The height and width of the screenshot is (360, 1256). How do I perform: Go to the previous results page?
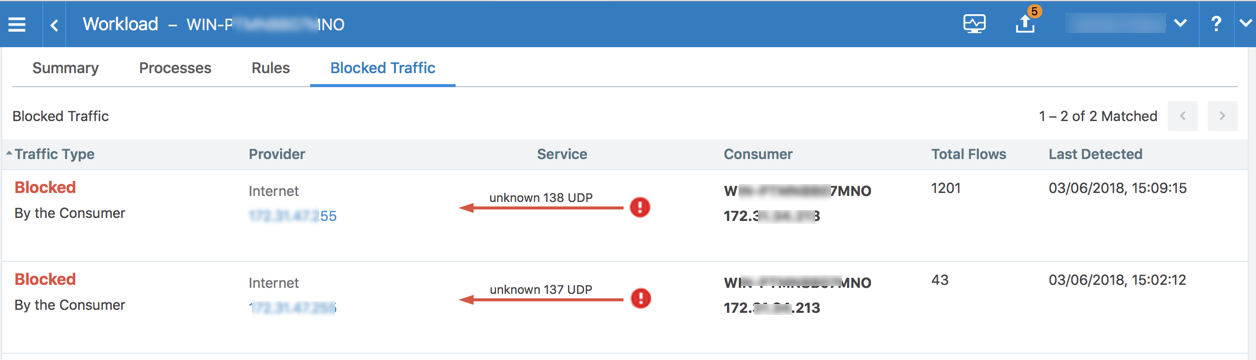pyautogui.click(x=1182, y=116)
